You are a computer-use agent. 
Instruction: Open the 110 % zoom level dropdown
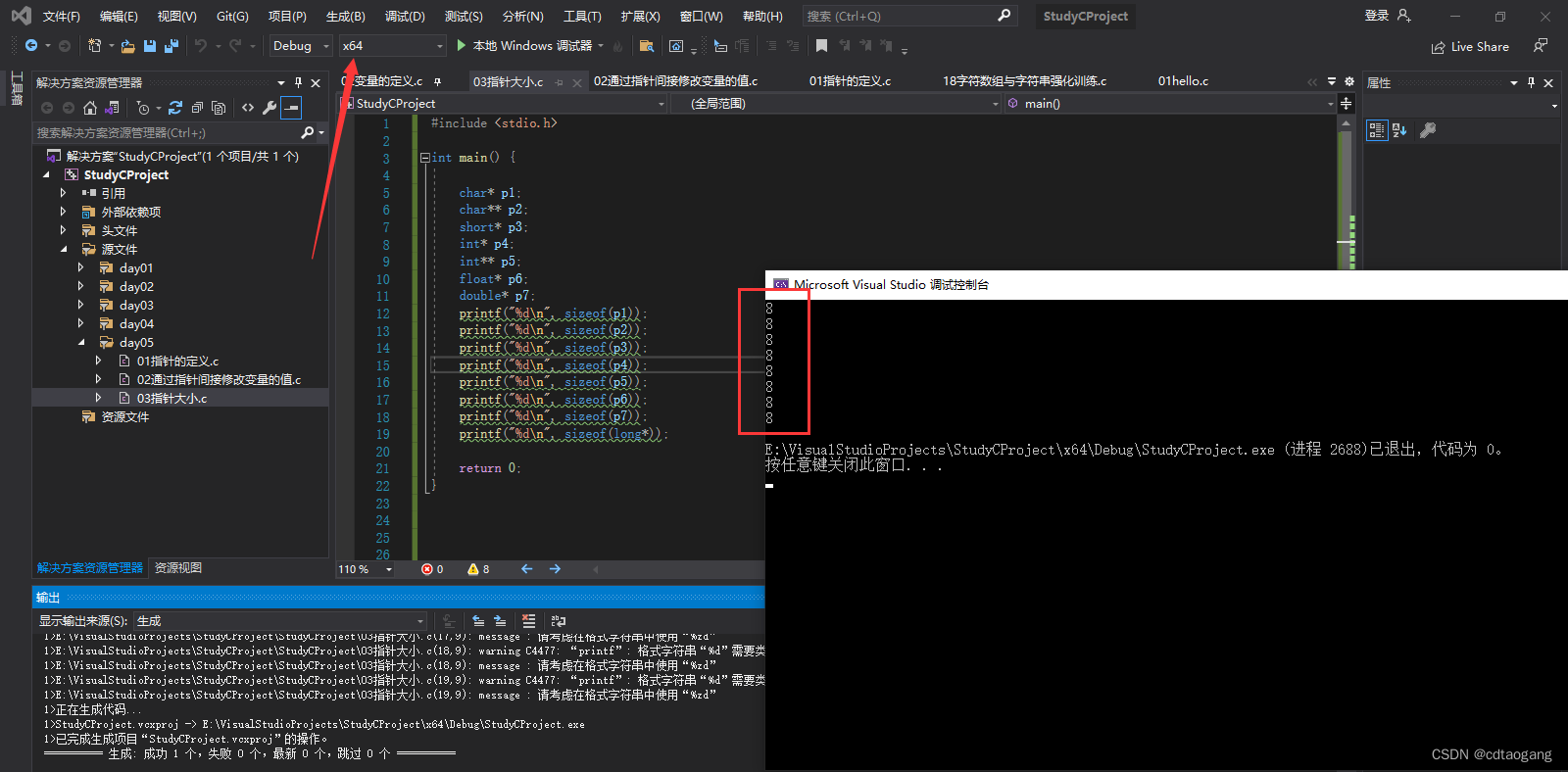pos(366,569)
